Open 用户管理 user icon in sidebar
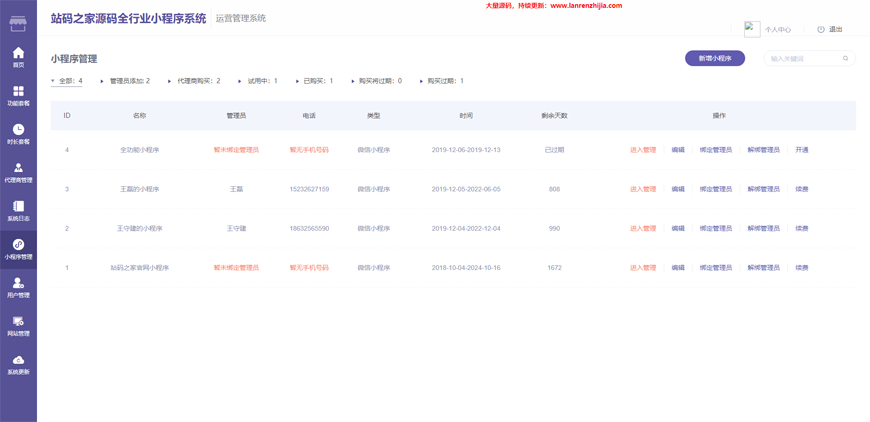This screenshot has width=870, height=422. click(x=18, y=283)
